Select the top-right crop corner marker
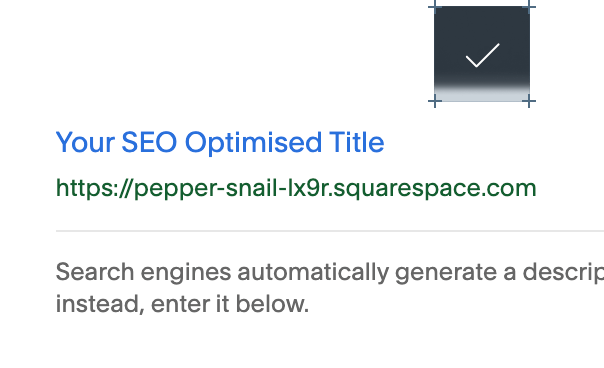 pos(529,7)
